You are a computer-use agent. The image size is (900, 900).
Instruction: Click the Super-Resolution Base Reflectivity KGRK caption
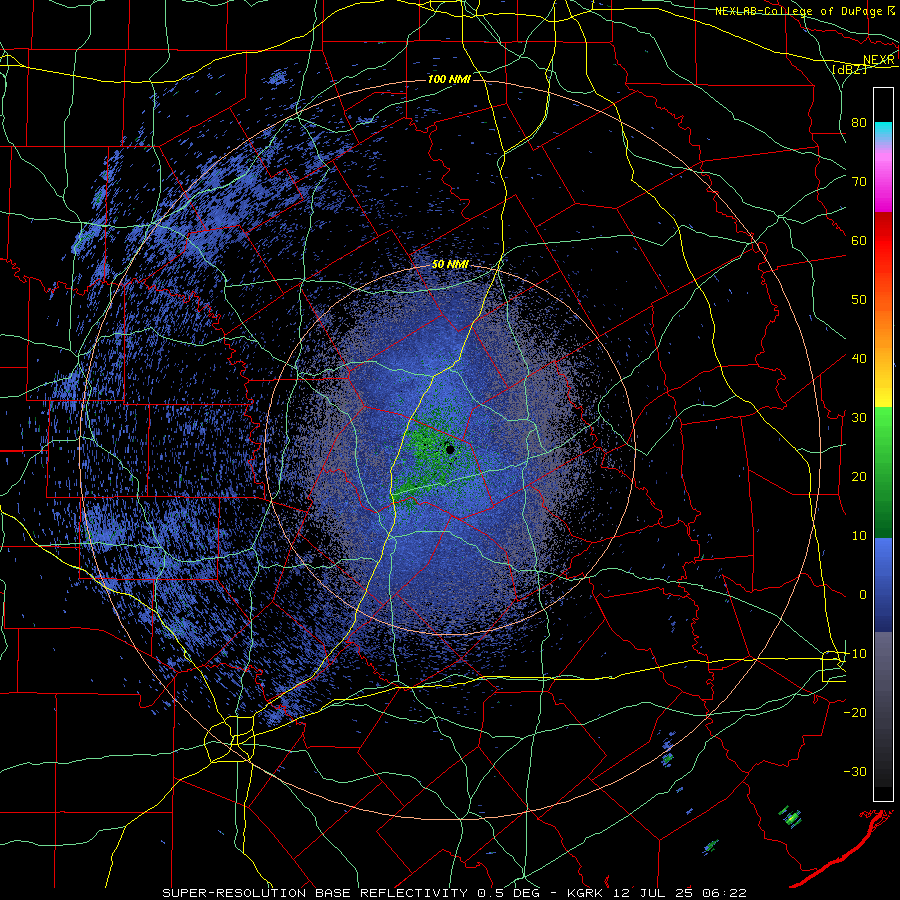tap(455, 893)
